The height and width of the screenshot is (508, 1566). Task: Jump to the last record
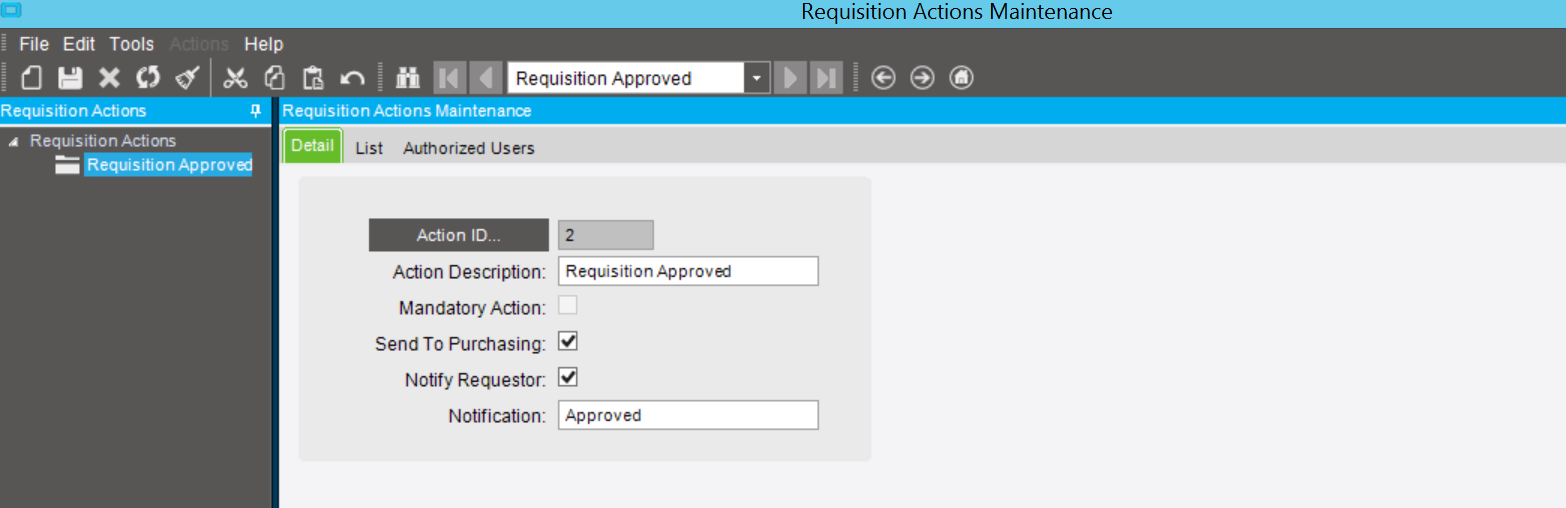(x=826, y=78)
